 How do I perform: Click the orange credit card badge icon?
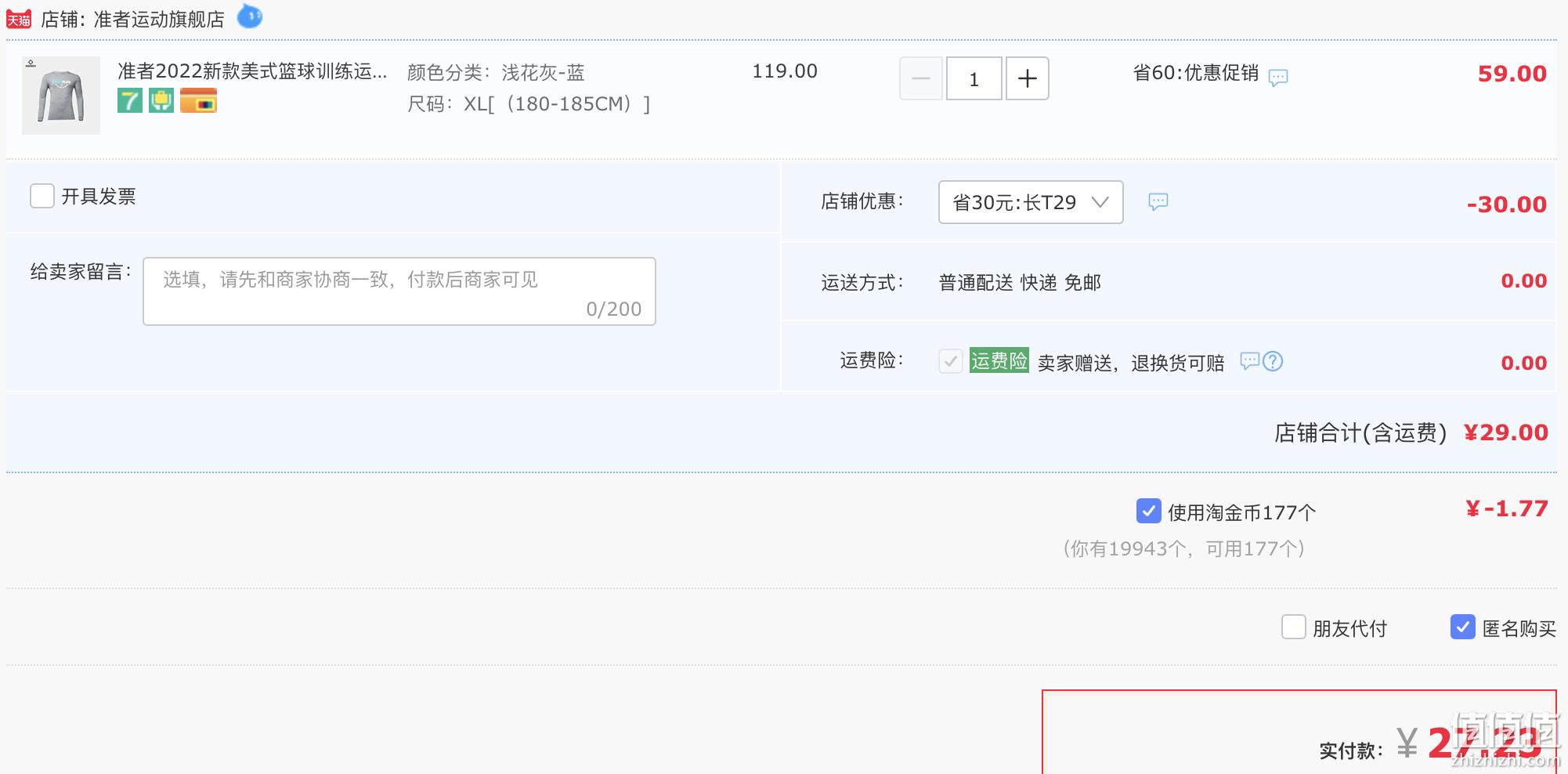click(x=198, y=101)
